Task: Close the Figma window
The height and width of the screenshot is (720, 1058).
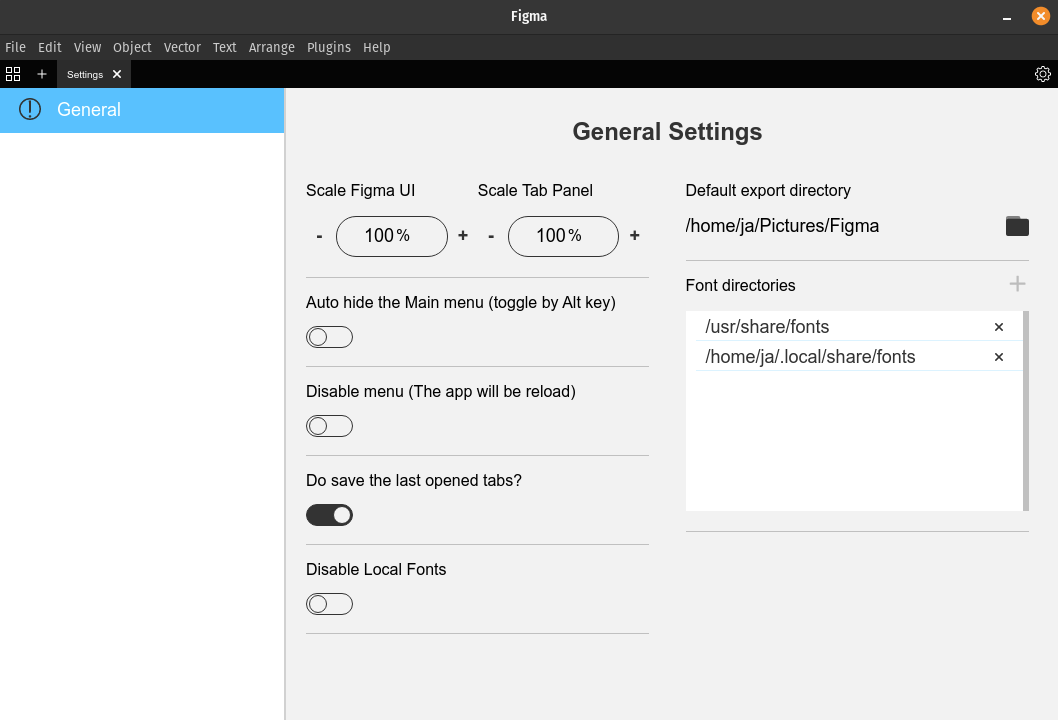Action: [x=1040, y=16]
